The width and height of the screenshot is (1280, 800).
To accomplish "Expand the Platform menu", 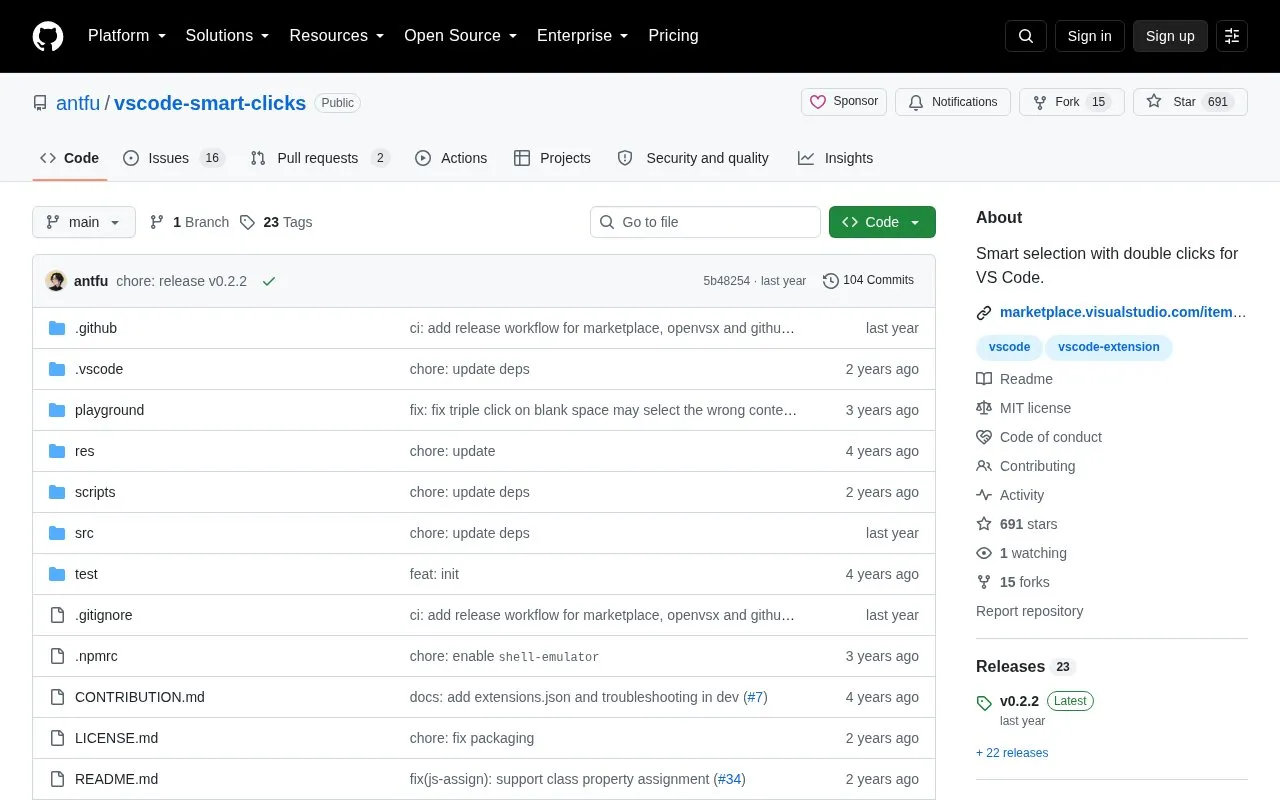I will point(127,36).
